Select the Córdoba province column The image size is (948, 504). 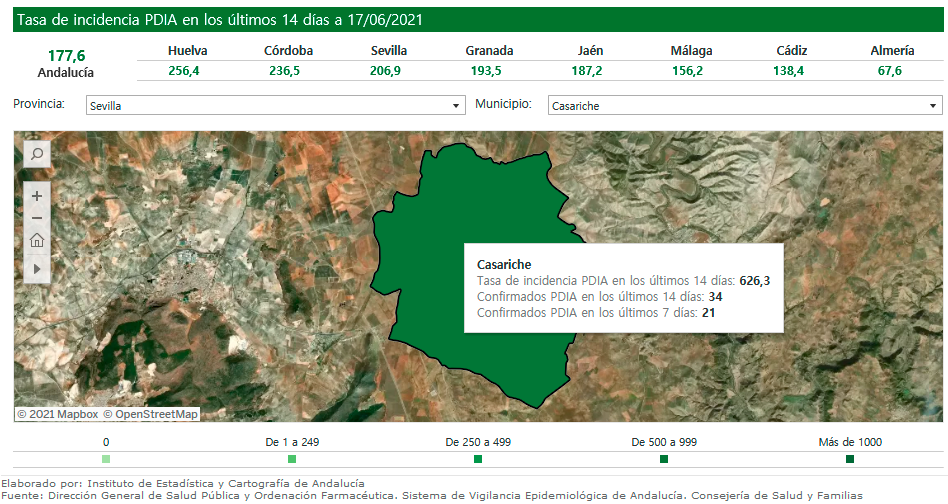coord(288,51)
